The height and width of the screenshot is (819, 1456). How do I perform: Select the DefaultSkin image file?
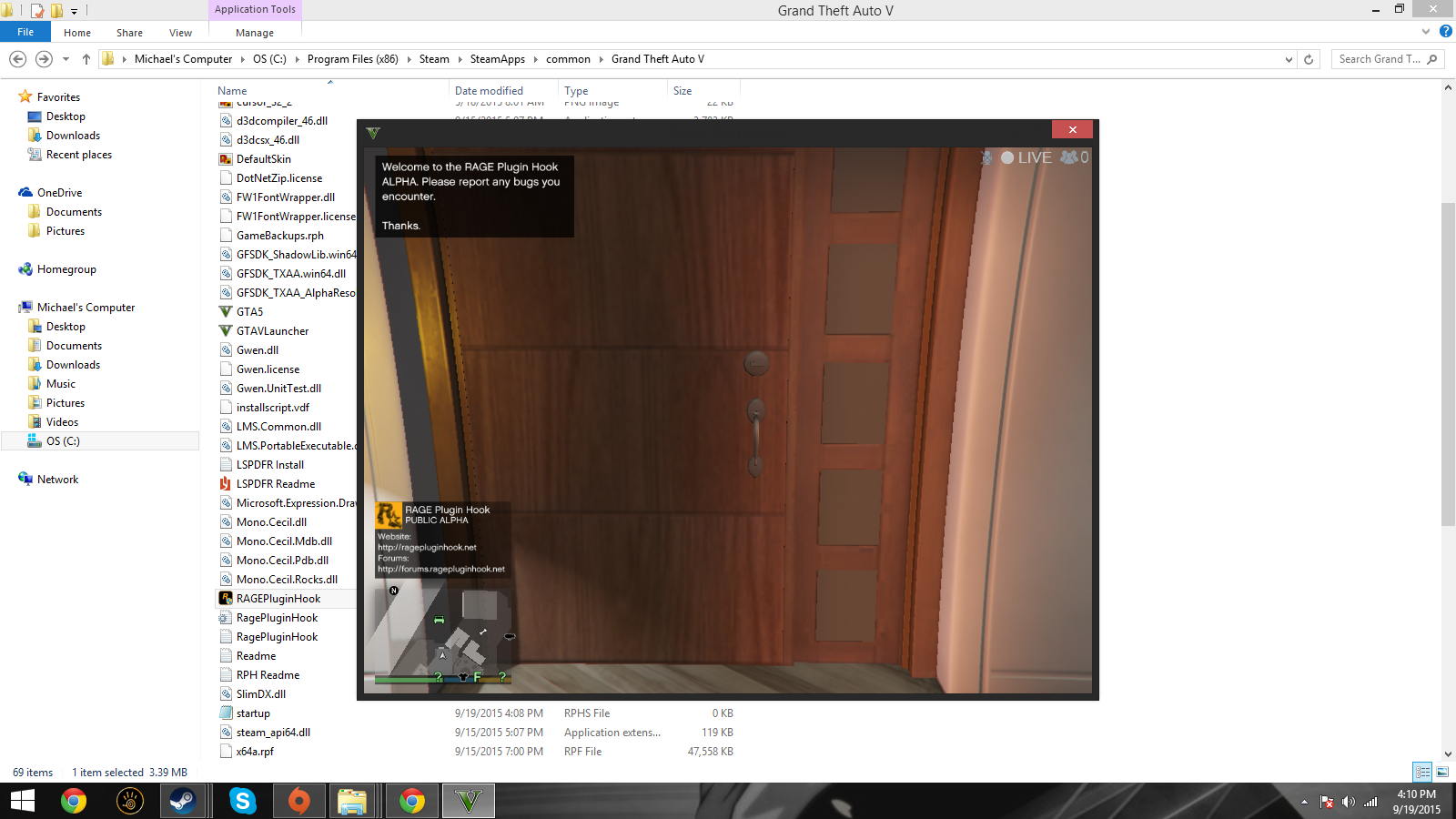263,159
